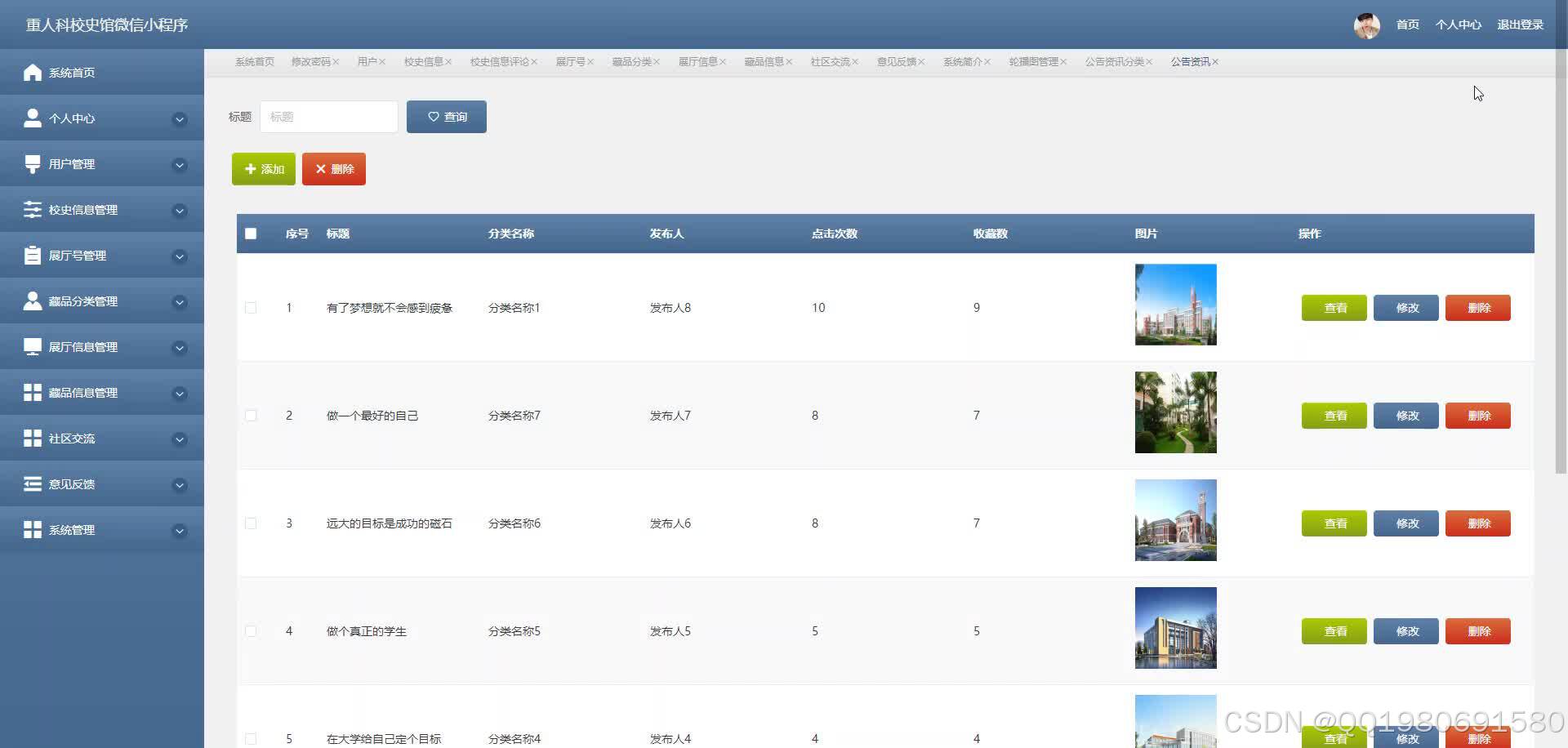
Task: Click the 校史信息管理 sliders icon
Action: [33, 210]
